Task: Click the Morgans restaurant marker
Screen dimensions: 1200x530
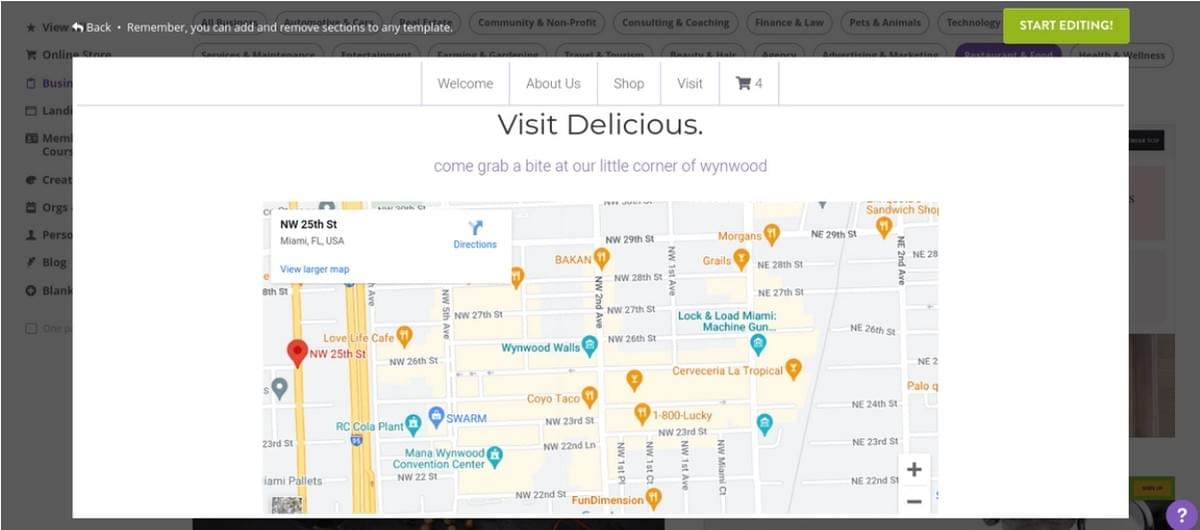Action: click(772, 235)
